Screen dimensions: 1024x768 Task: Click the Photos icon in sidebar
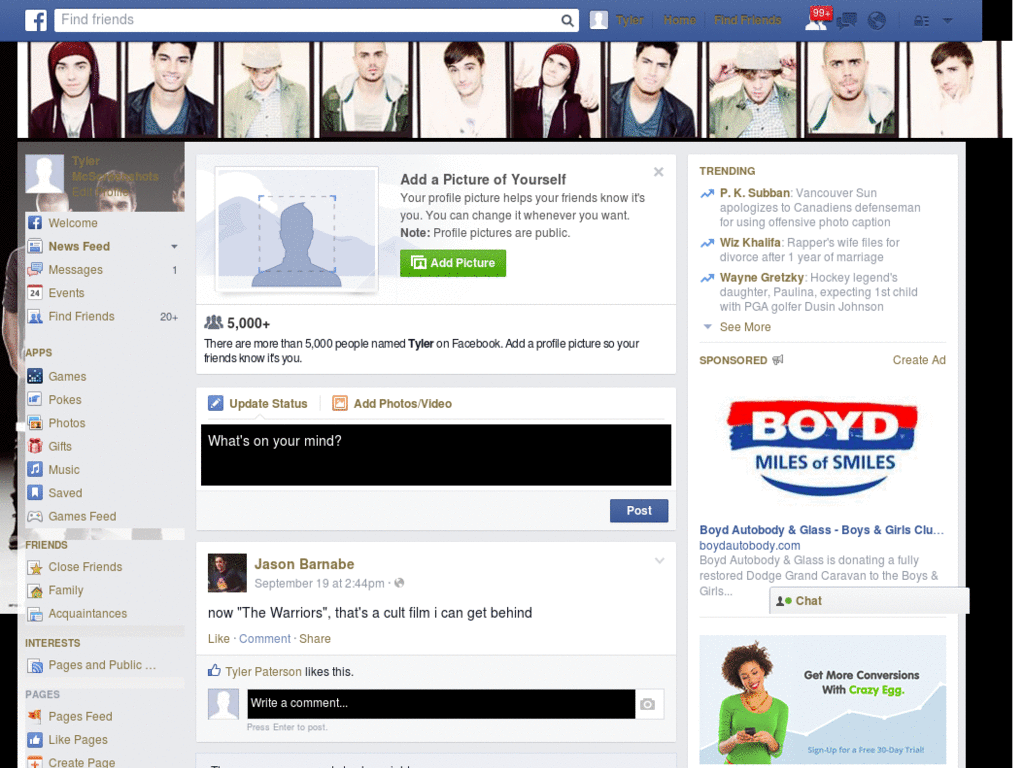click(35, 423)
